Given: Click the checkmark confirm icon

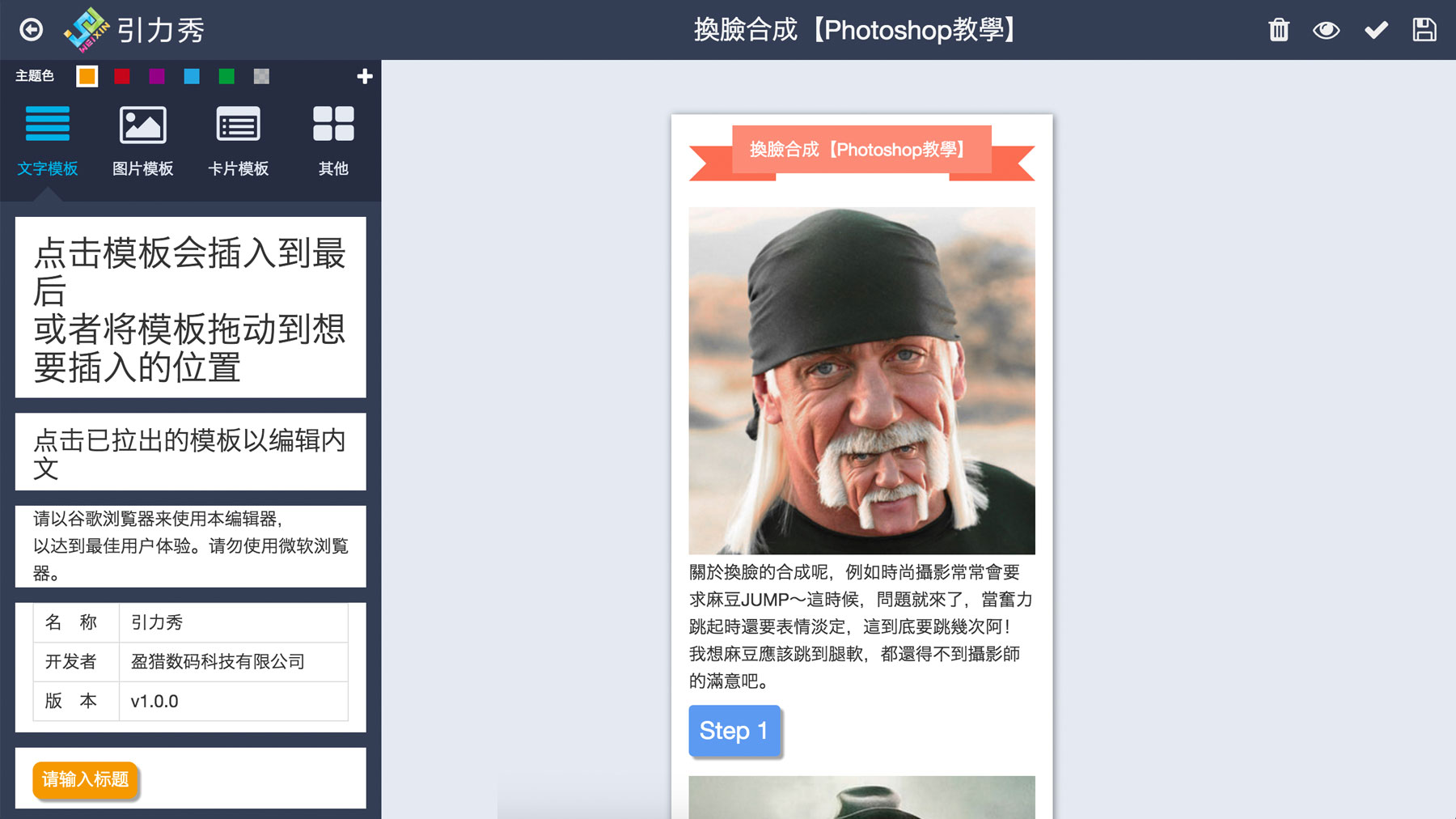Looking at the screenshot, I should click(x=1375, y=30).
